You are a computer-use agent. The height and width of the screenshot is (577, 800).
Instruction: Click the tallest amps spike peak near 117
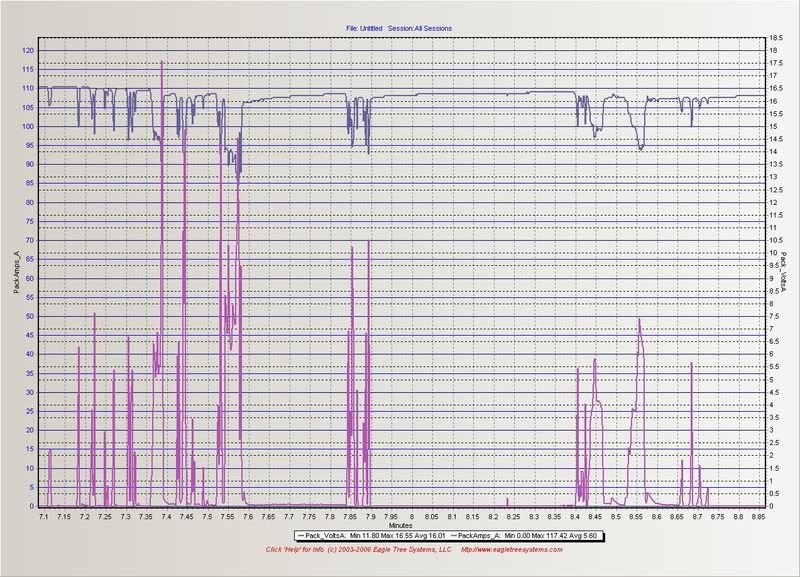(x=162, y=62)
